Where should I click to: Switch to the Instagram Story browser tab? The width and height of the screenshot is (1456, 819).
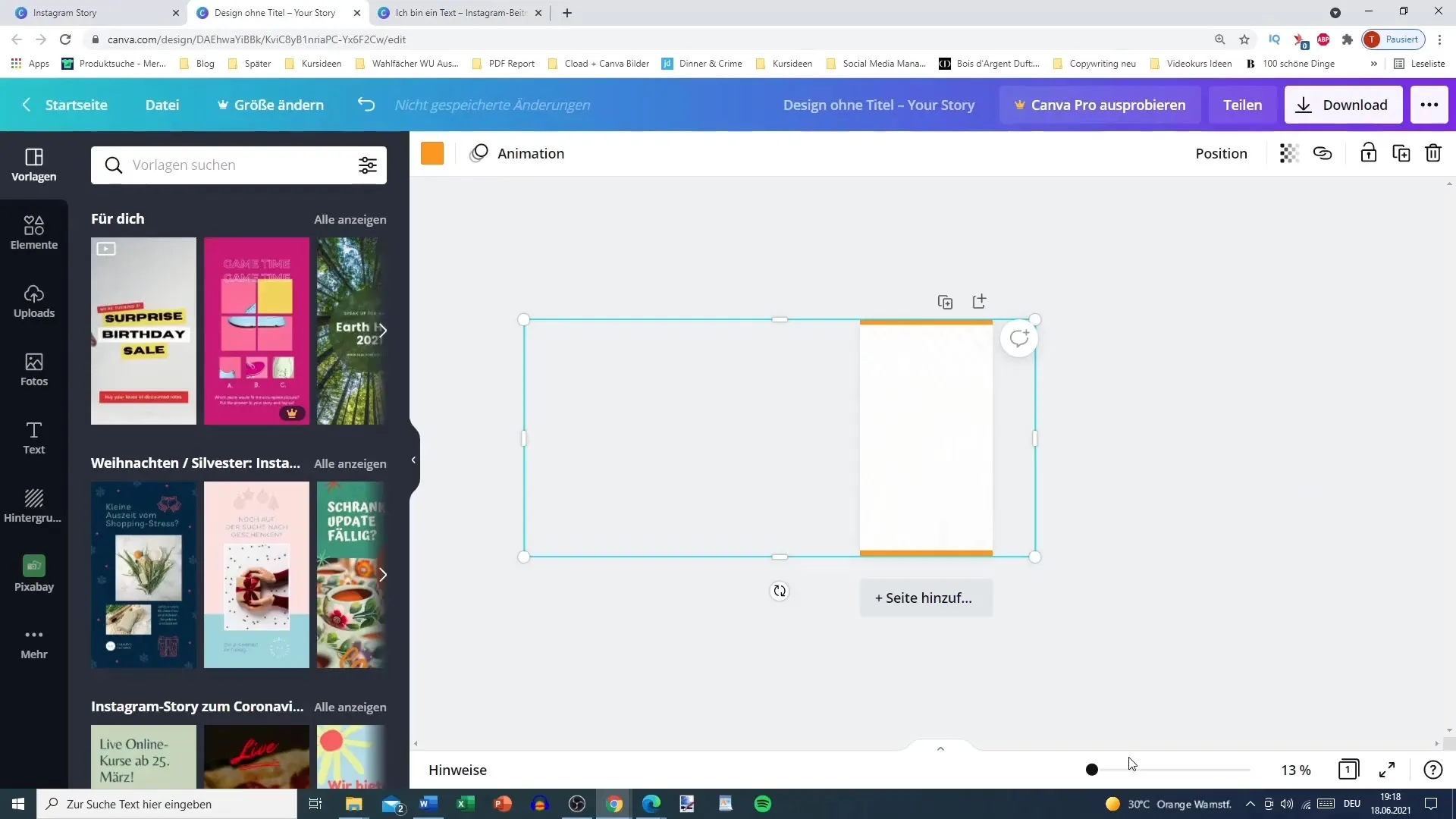point(95,13)
